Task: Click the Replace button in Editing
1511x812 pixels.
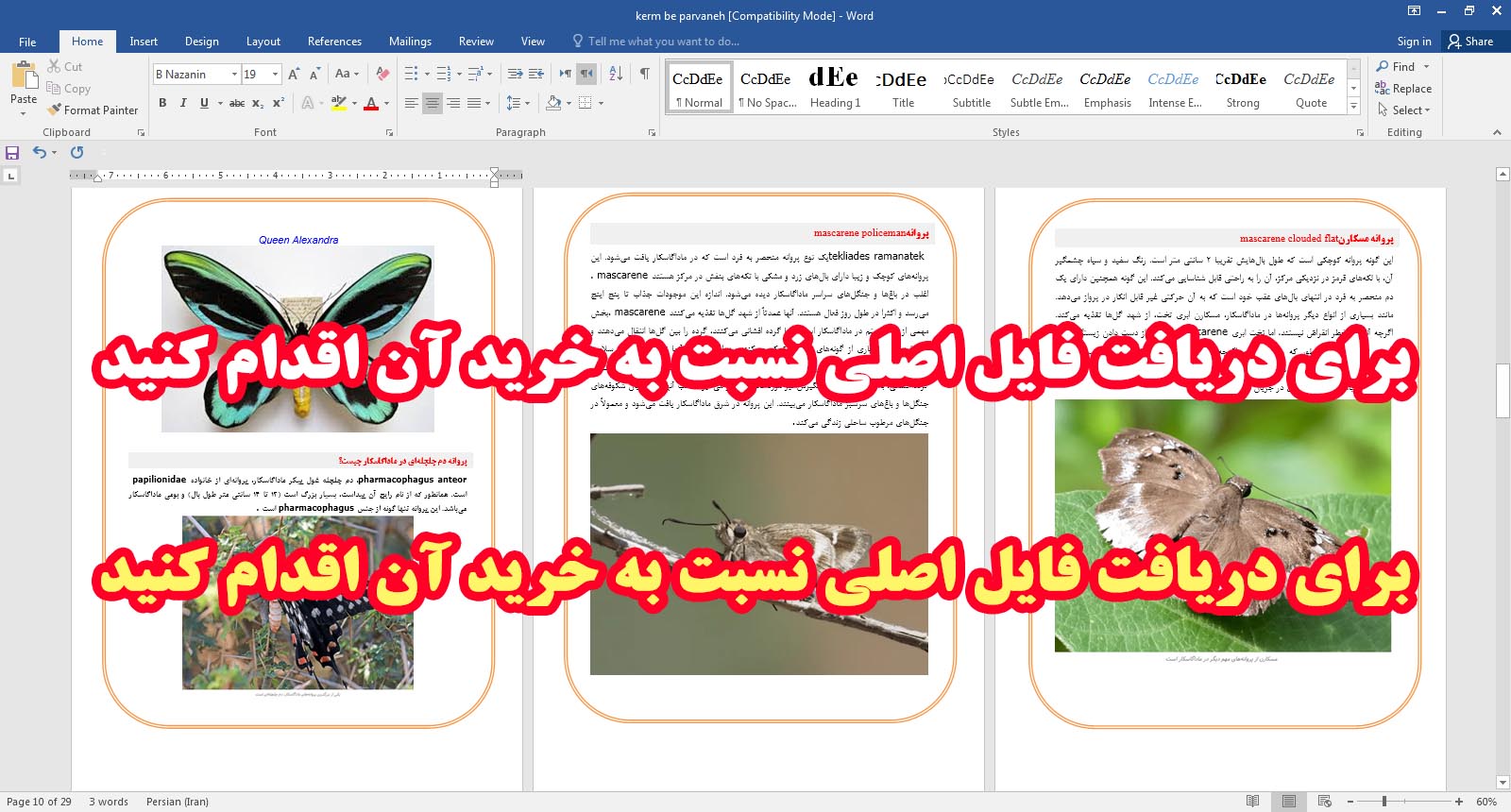Action: point(1403,89)
